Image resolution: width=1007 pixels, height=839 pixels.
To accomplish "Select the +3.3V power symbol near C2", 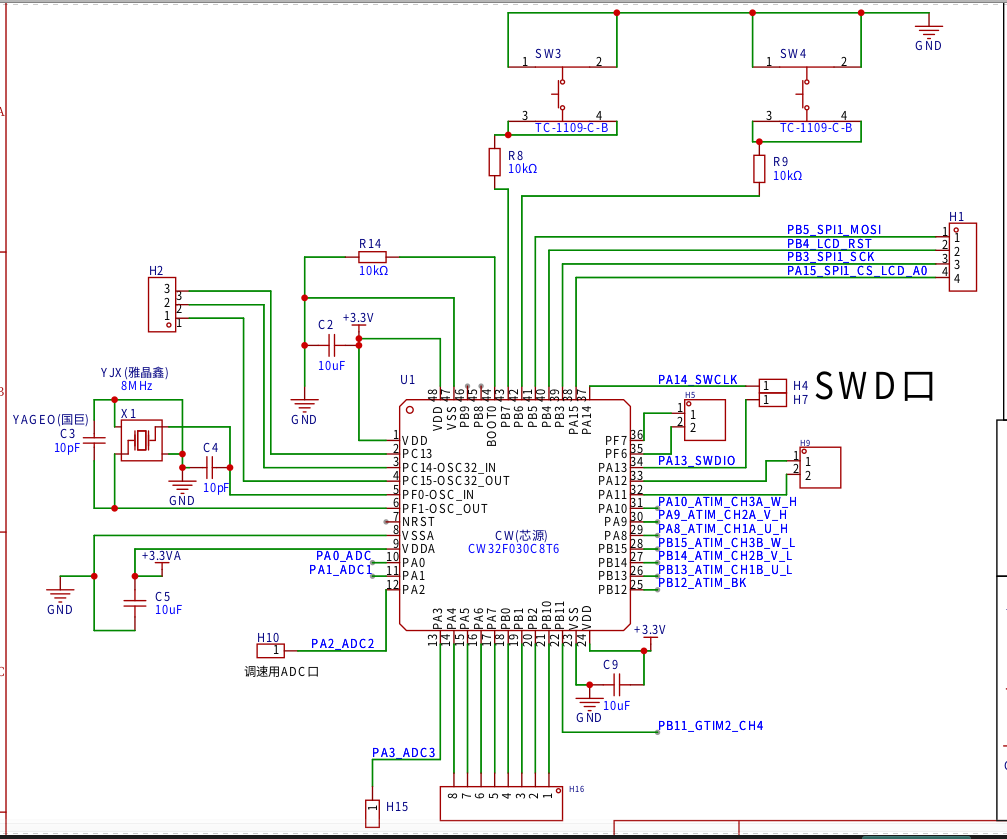I will point(358,322).
